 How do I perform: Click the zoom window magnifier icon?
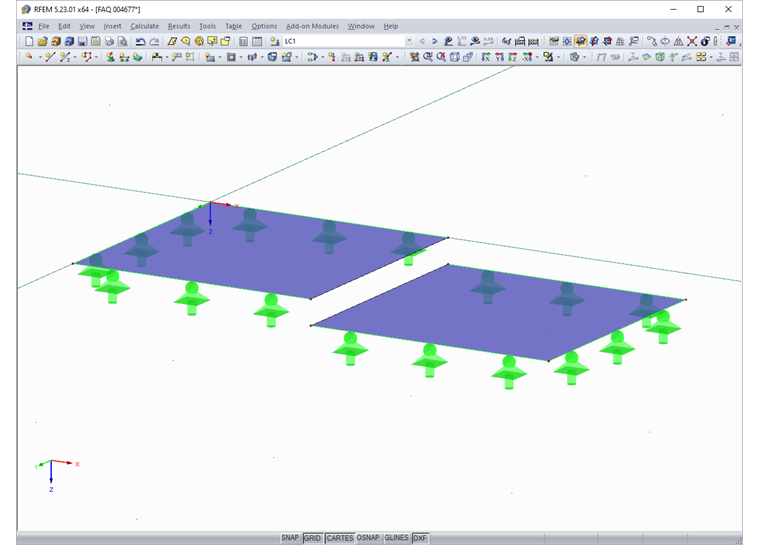428,57
